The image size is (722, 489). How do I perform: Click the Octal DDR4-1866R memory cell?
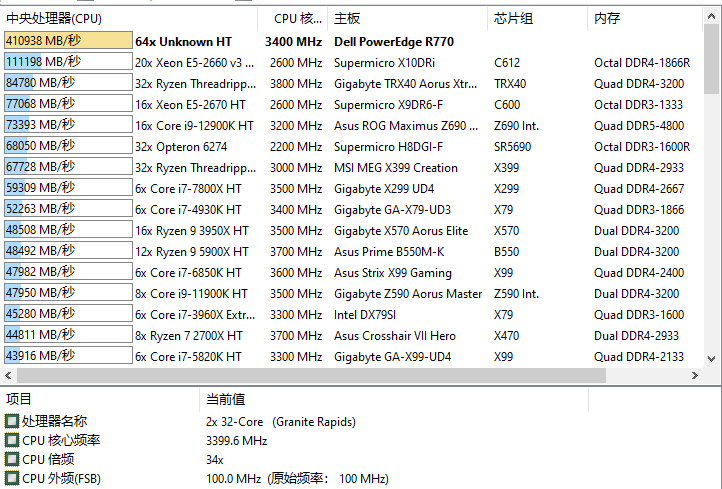point(642,63)
